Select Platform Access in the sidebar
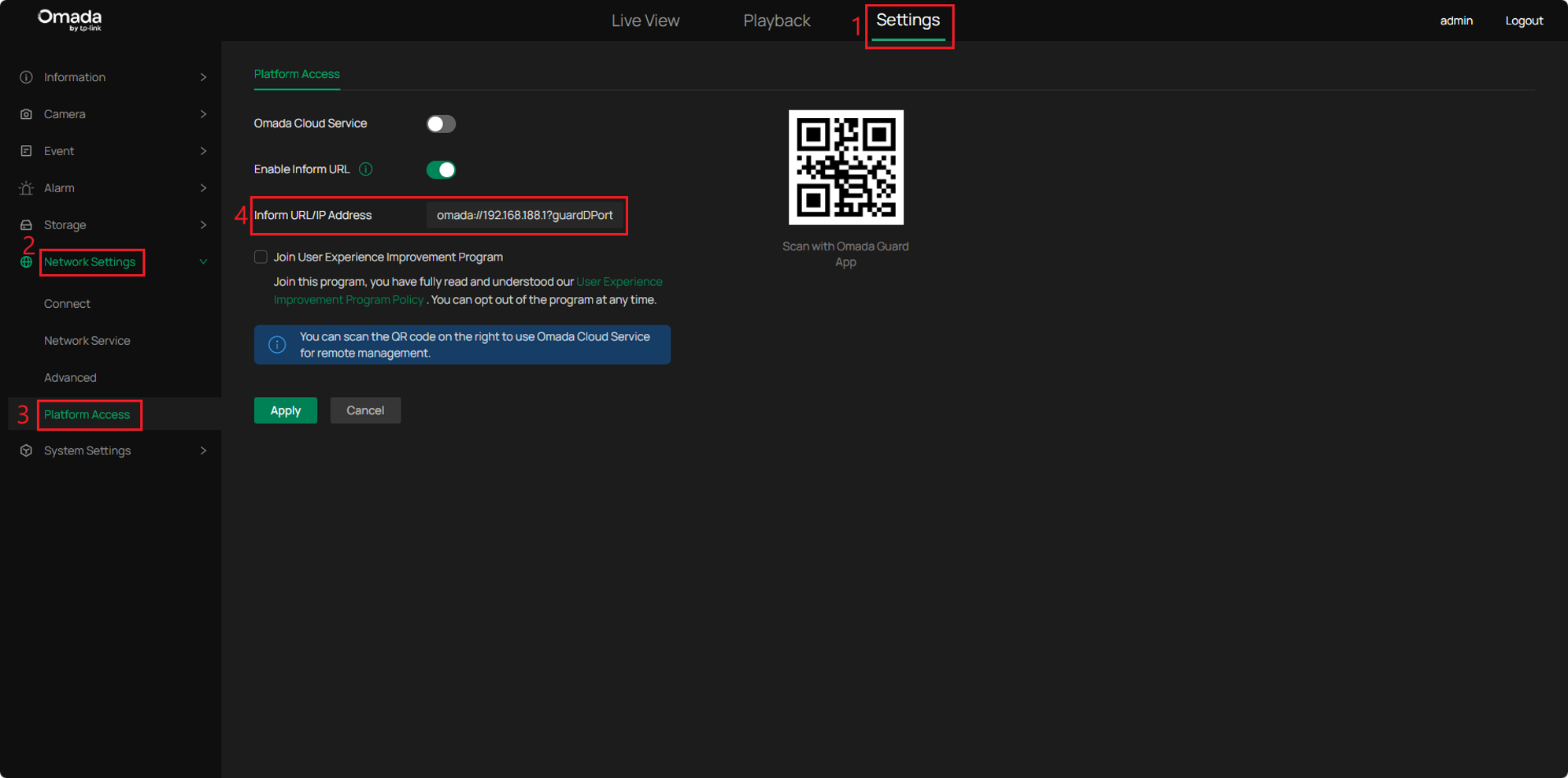This screenshot has height=778, width=1568. [87, 414]
